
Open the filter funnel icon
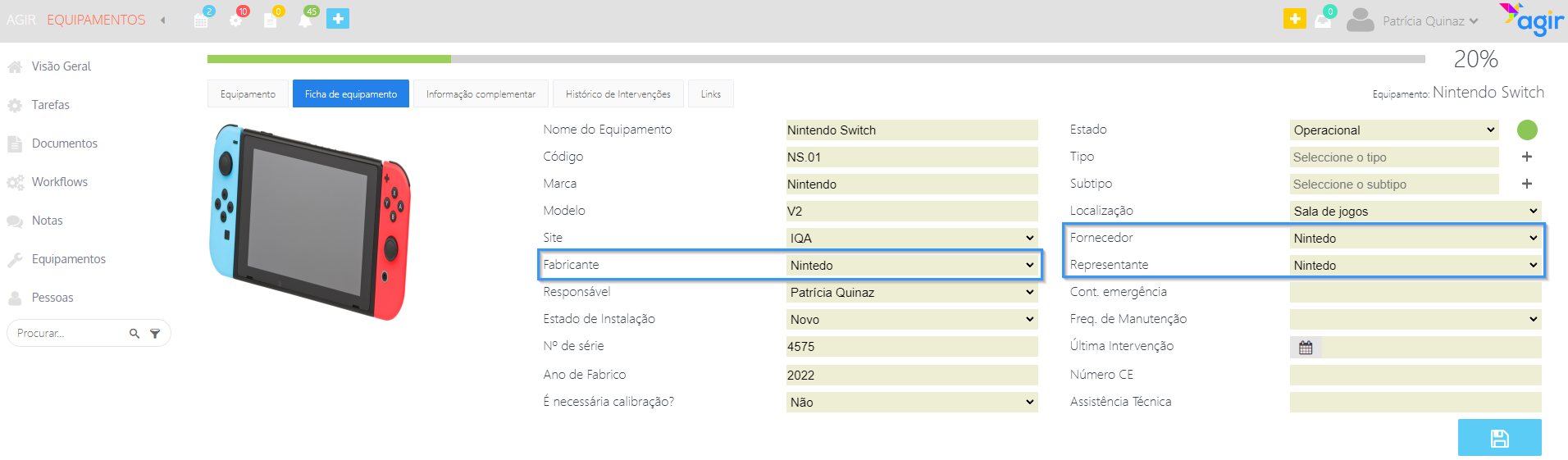tap(155, 334)
